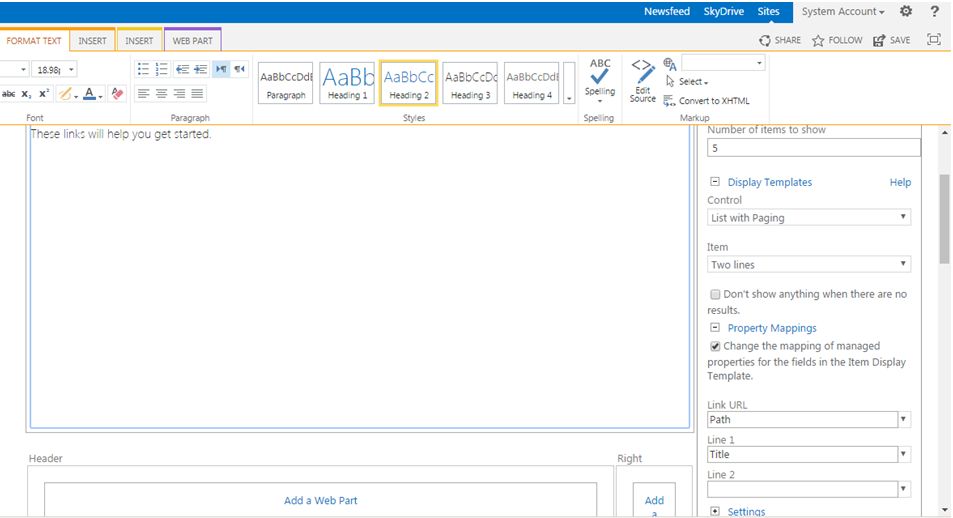The width and height of the screenshot is (953, 518).
Task: Apply text highlight color
Action: click(64, 94)
